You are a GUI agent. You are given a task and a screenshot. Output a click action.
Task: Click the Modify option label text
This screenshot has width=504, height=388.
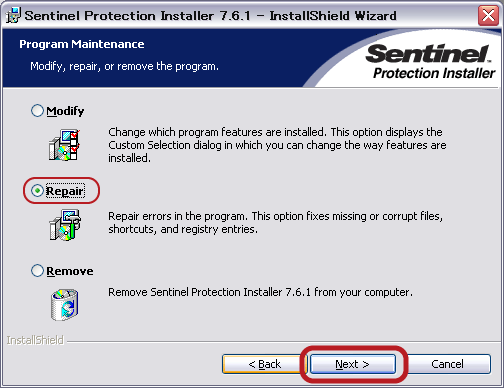coord(65,111)
